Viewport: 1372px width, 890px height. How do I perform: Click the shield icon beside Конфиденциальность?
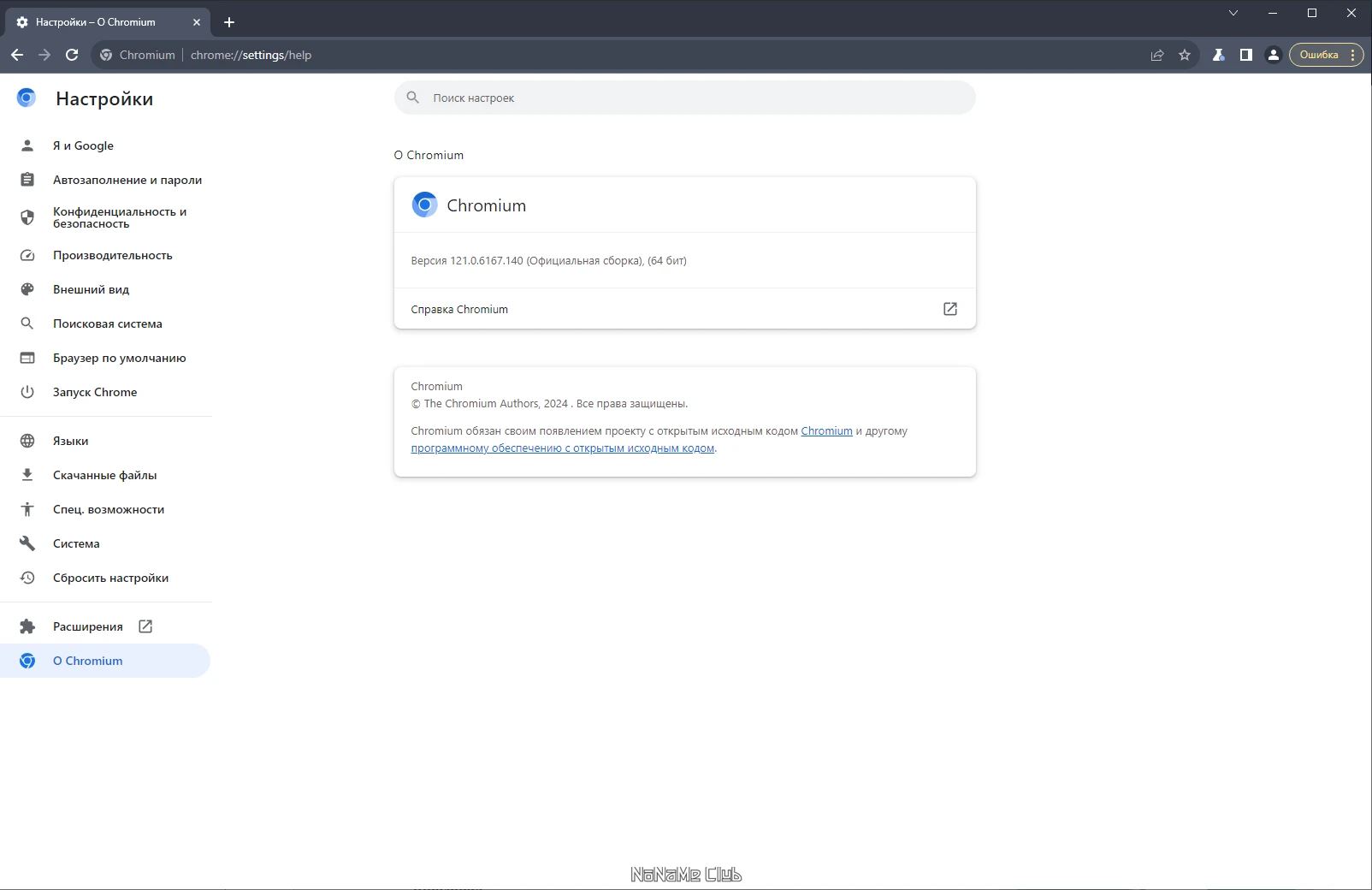(27, 217)
